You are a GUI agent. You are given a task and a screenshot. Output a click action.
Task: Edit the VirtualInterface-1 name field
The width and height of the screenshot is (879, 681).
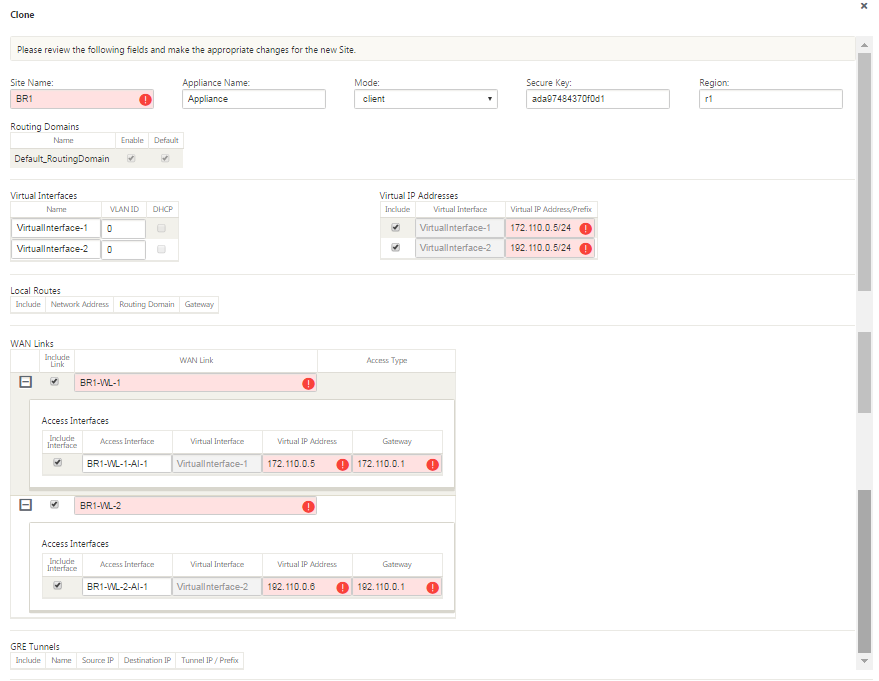coord(55,228)
